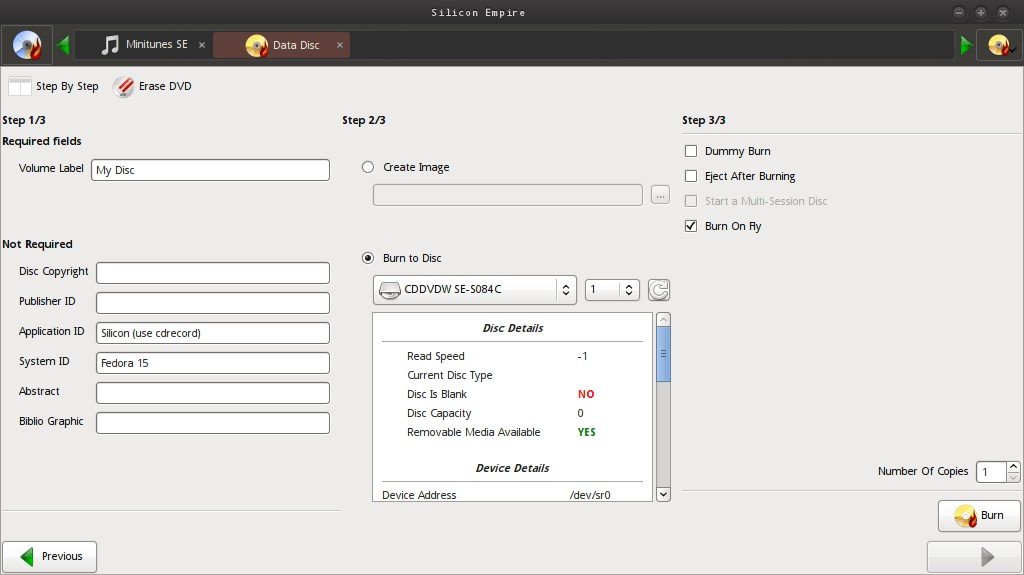
Task: Close the Data Disc tab
Action: 340,45
